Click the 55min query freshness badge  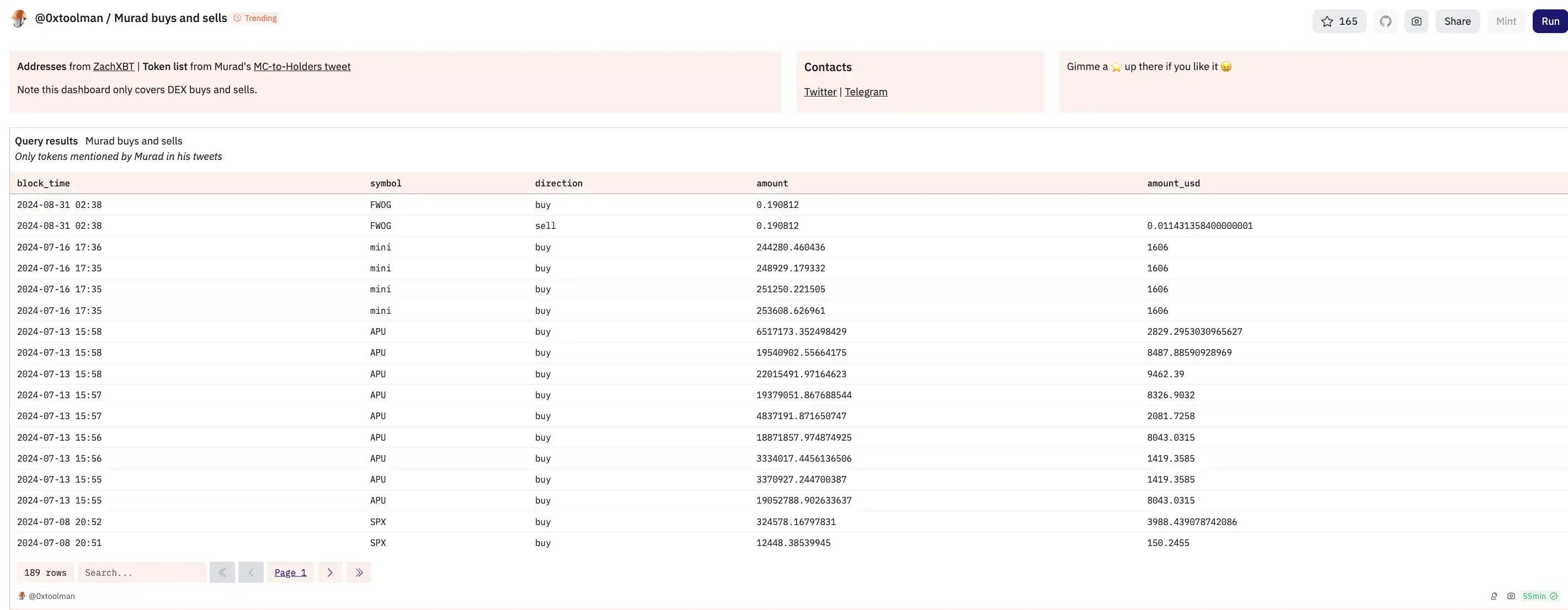click(x=1539, y=596)
